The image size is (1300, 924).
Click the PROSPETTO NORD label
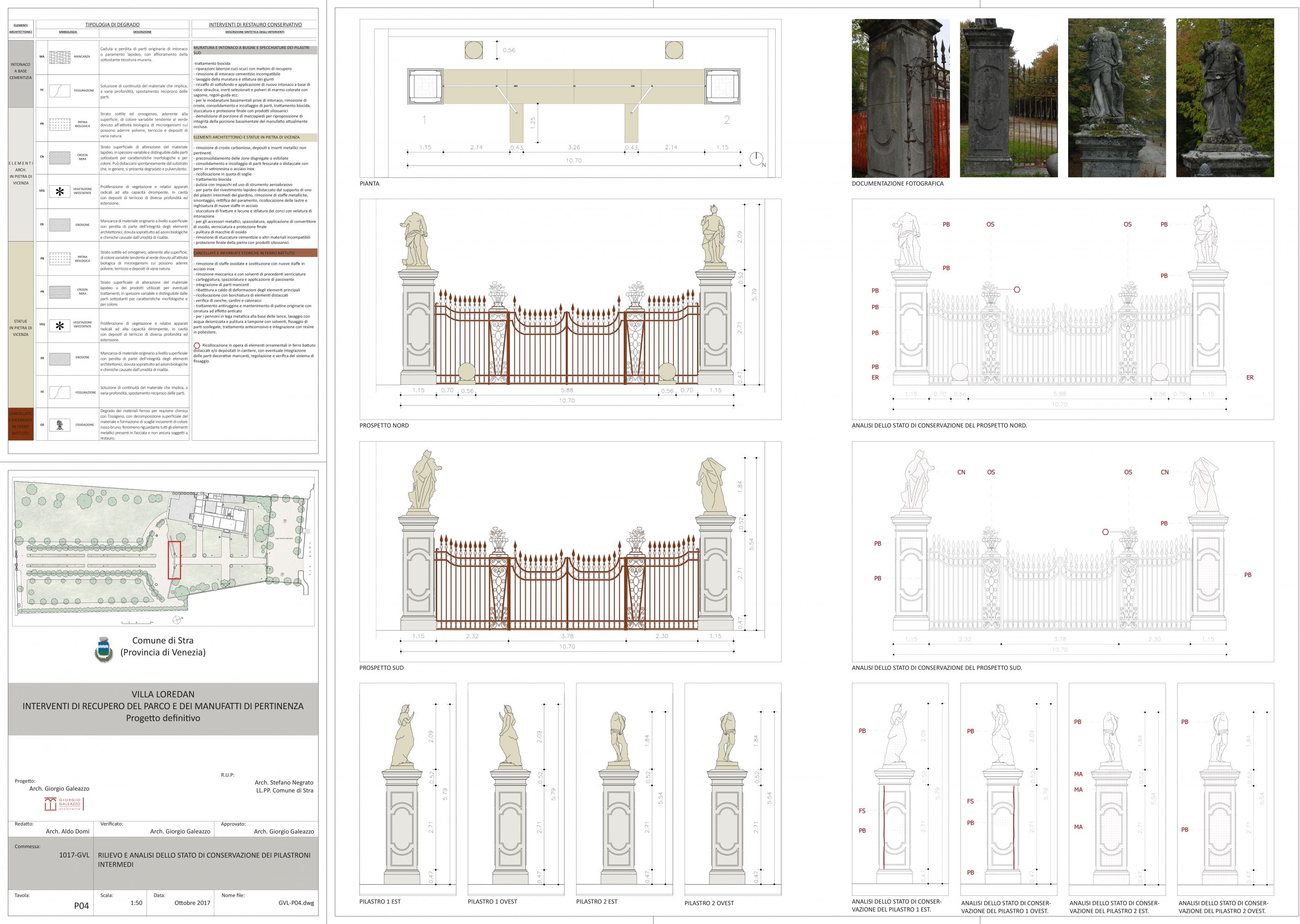point(384,426)
